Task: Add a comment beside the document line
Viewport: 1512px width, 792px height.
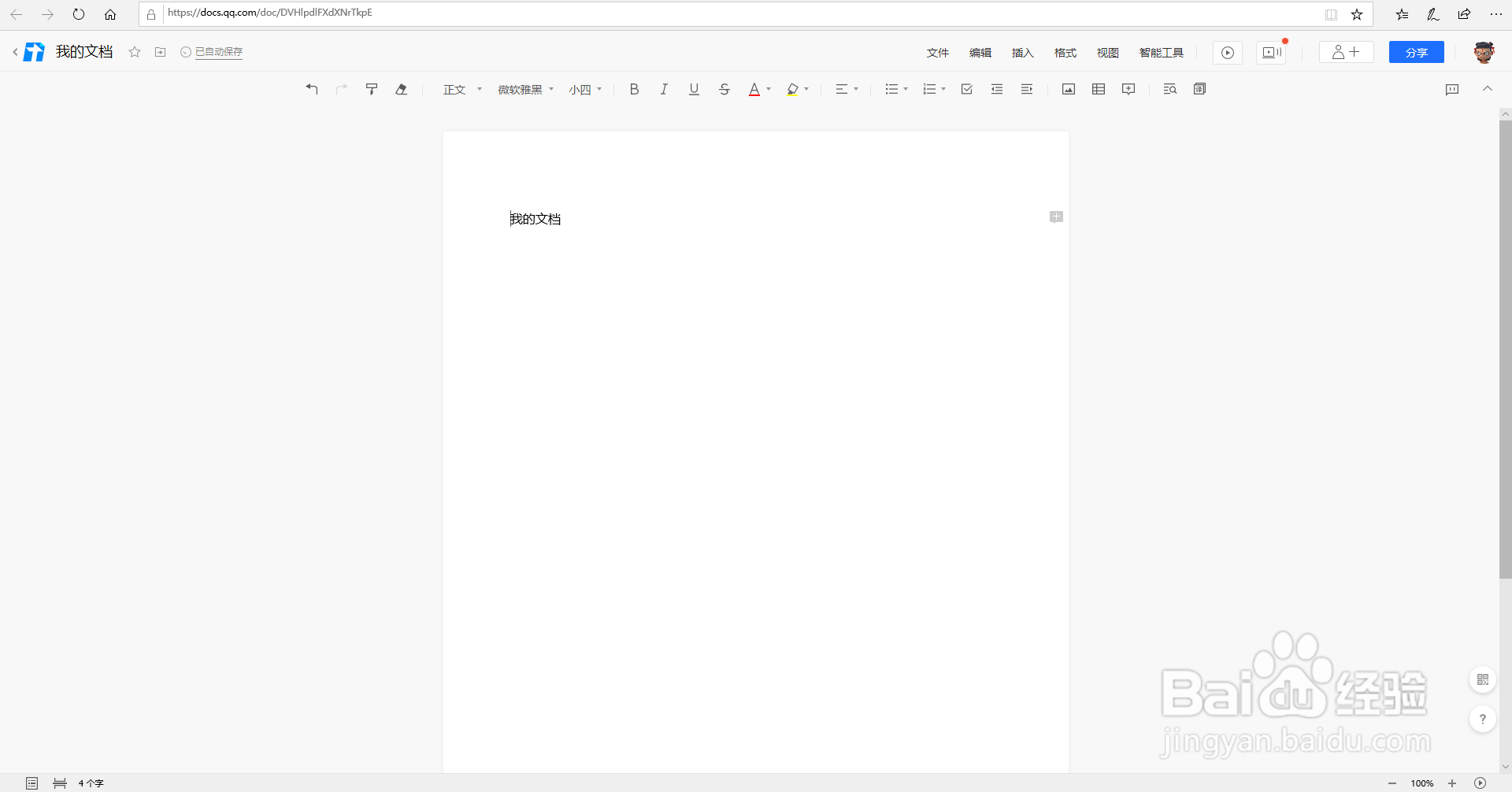Action: click(1056, 217)
